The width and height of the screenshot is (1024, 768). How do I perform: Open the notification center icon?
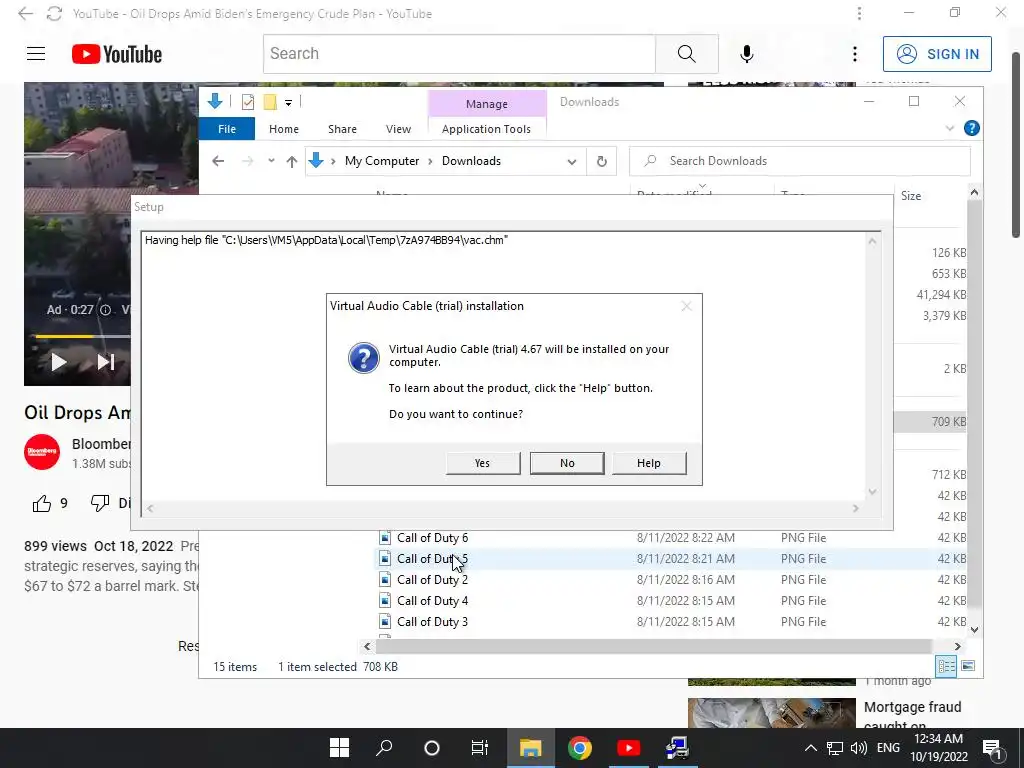(992, 748)
